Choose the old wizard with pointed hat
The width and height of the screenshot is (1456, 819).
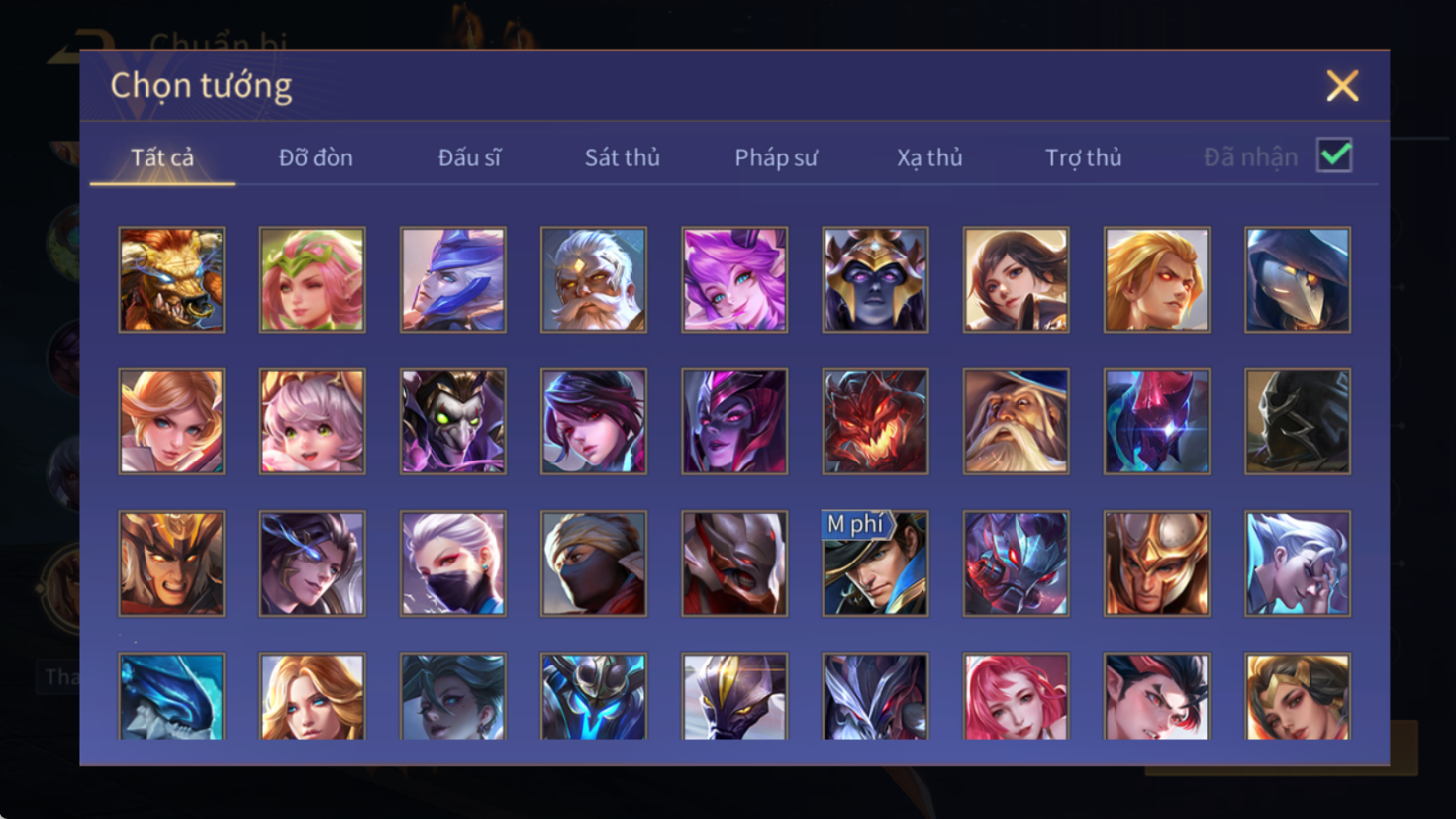[x=1016, y=422]
